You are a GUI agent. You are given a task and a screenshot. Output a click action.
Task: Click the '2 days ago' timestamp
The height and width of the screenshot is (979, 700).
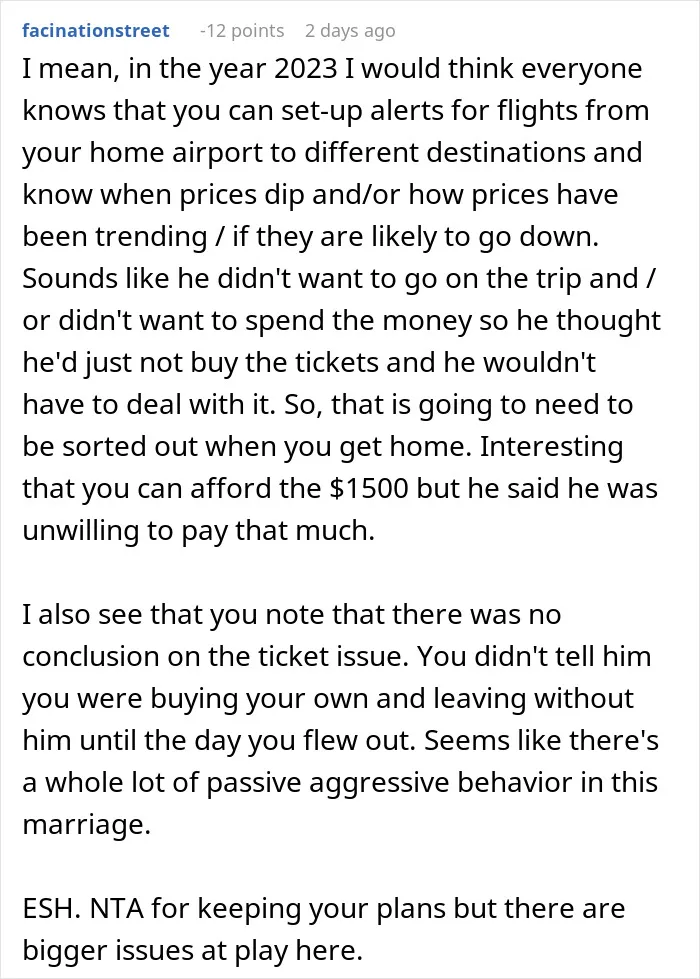[x=350, y=31]
